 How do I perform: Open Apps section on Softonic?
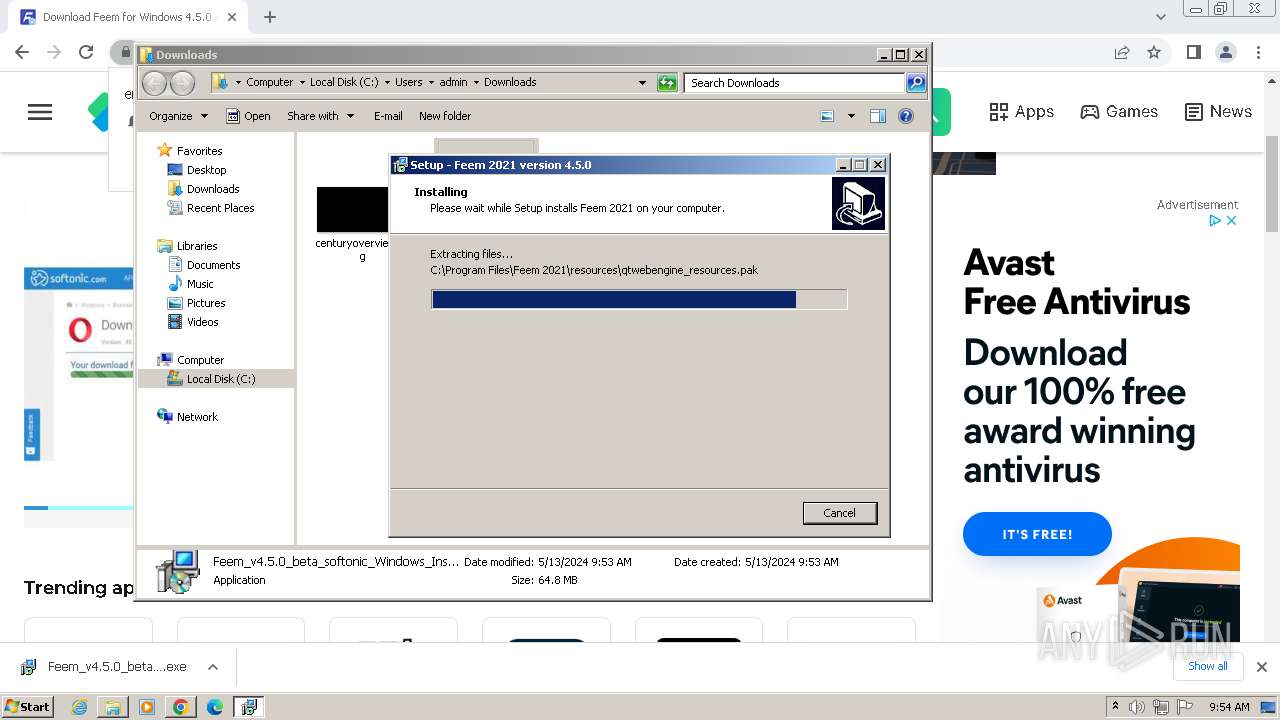click(x=1021, y=112)
